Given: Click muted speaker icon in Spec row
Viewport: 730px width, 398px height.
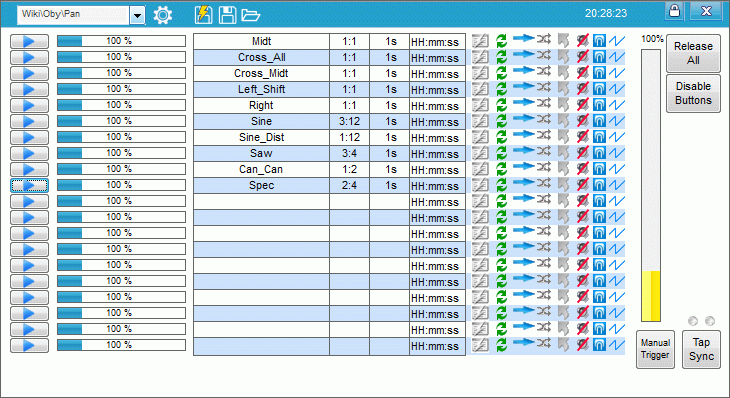Looking at the screenshot, I should point(582,185).
